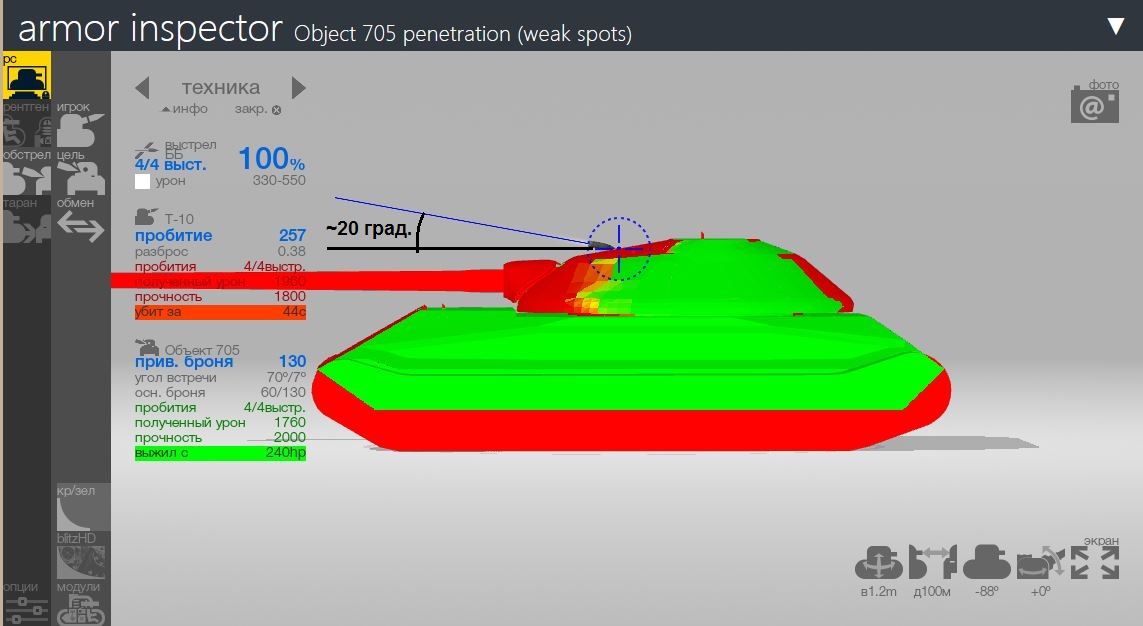Screen dimensions: 1143x626
Task: Click the выжил с 240hp green bar
Action: click(220, 453)
